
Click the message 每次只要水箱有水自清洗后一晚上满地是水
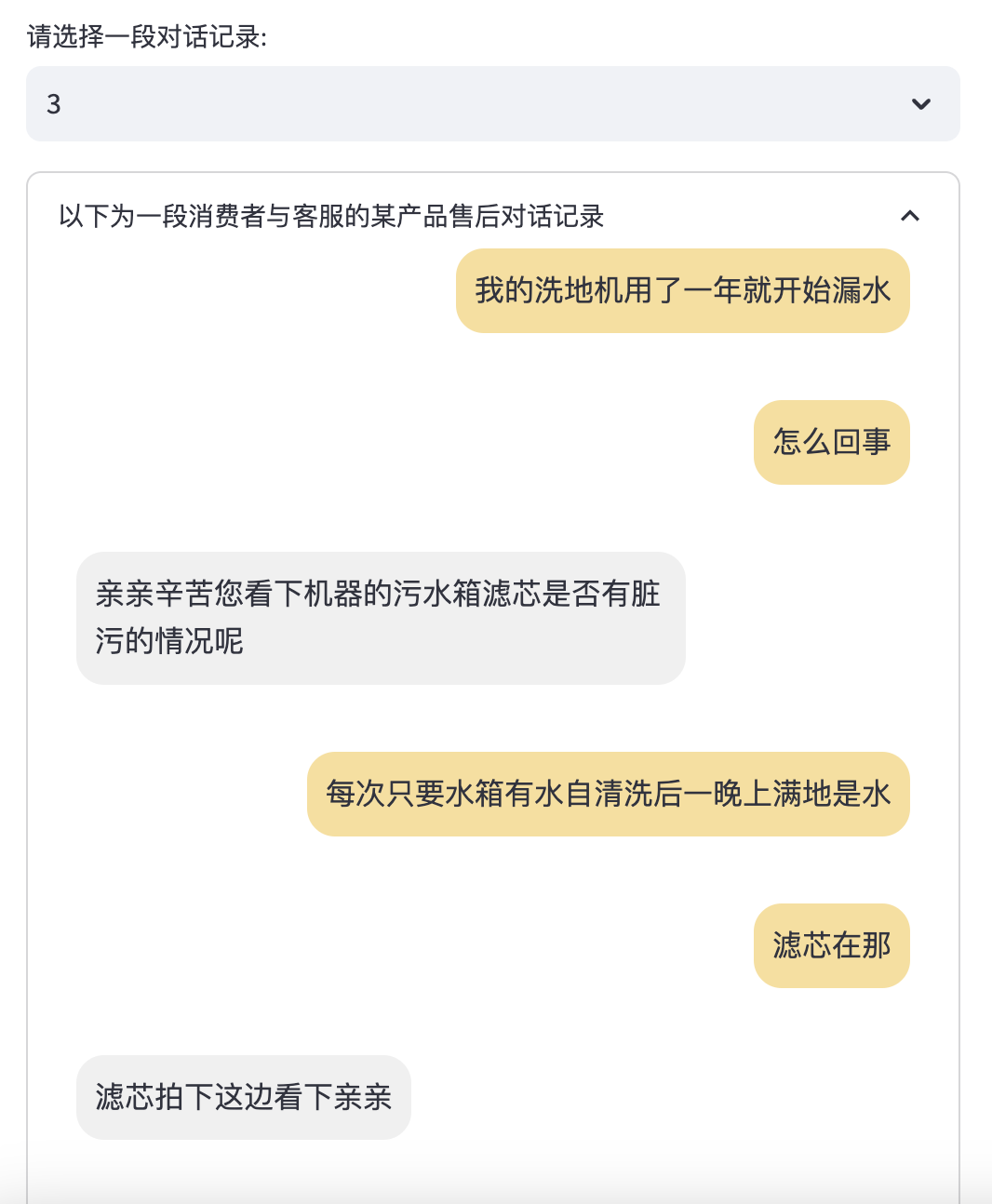(x=608, y=794)
